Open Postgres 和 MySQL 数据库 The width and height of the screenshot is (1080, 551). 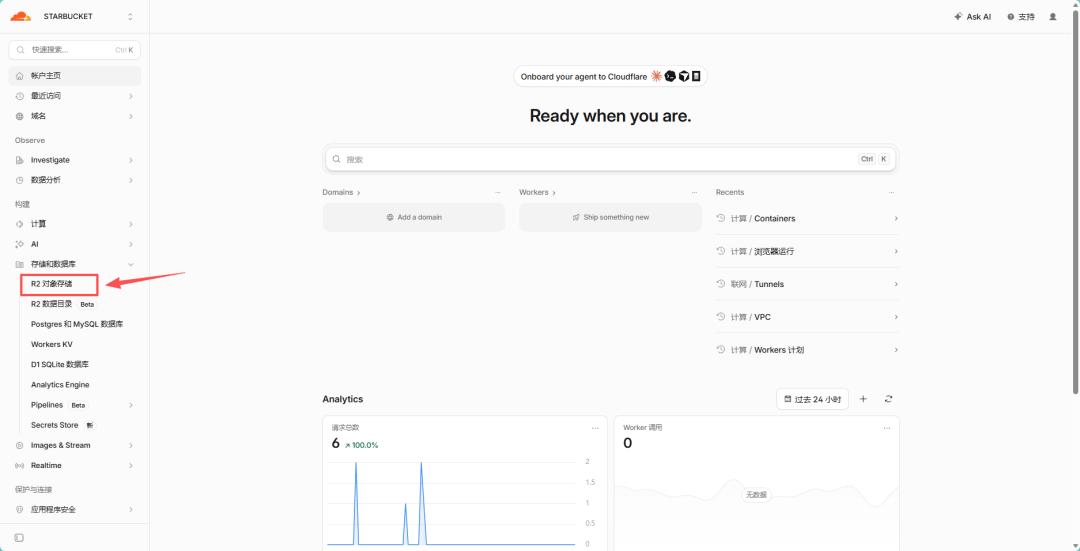tap(77, 324)
